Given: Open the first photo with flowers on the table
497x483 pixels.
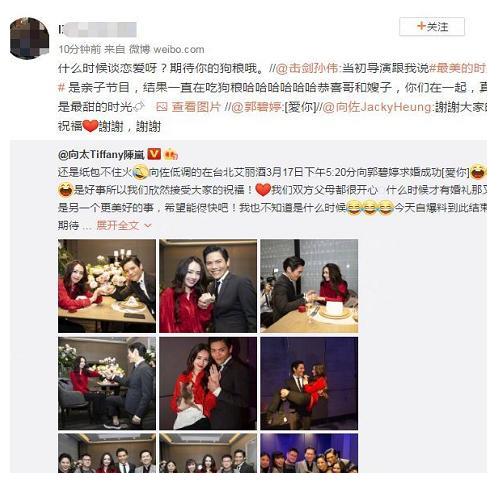Looking at the screenshot, I should click(107, 286).
